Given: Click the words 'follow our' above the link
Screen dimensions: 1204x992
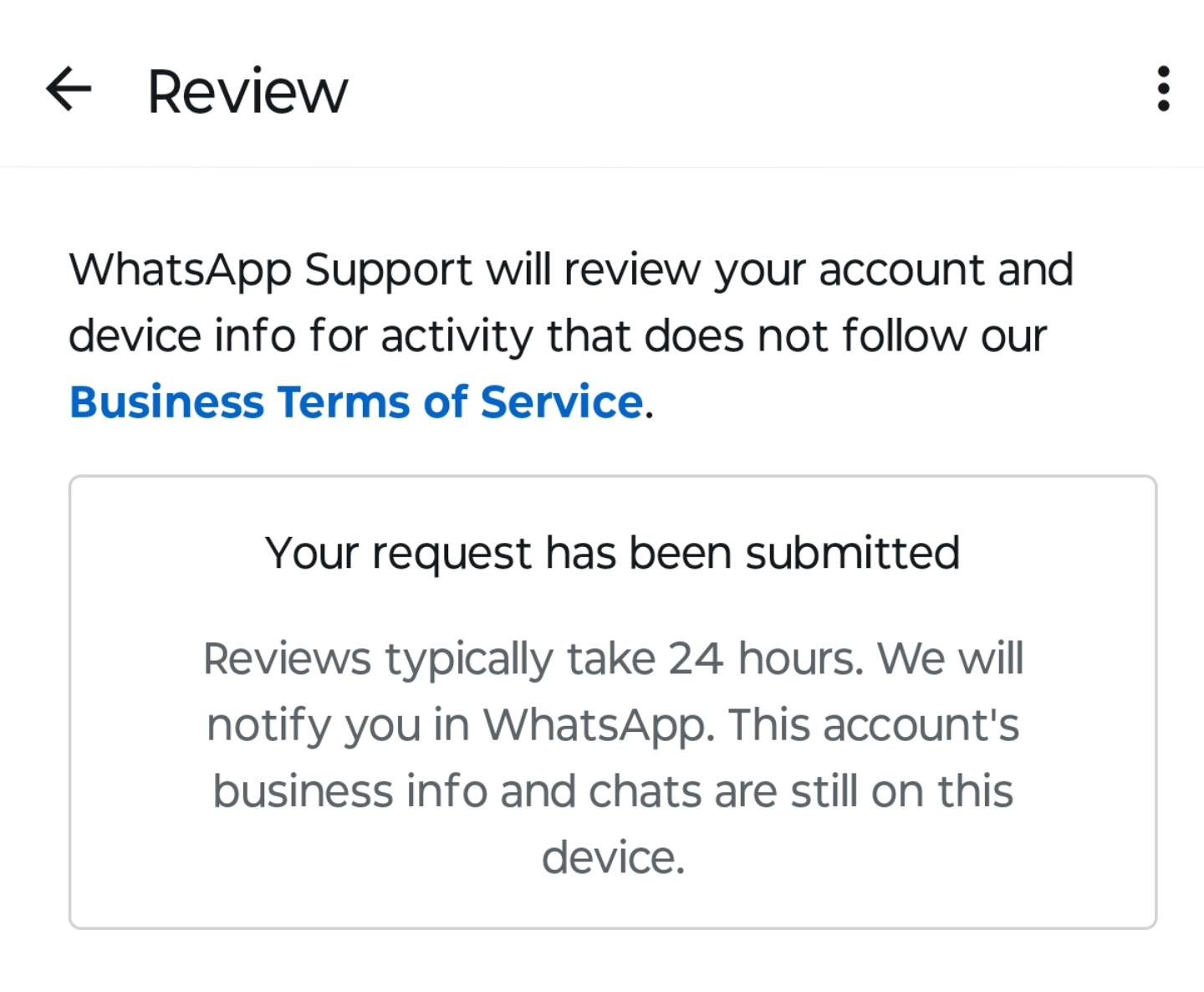Looking at the screenshot, I should [x=944, y=336].
